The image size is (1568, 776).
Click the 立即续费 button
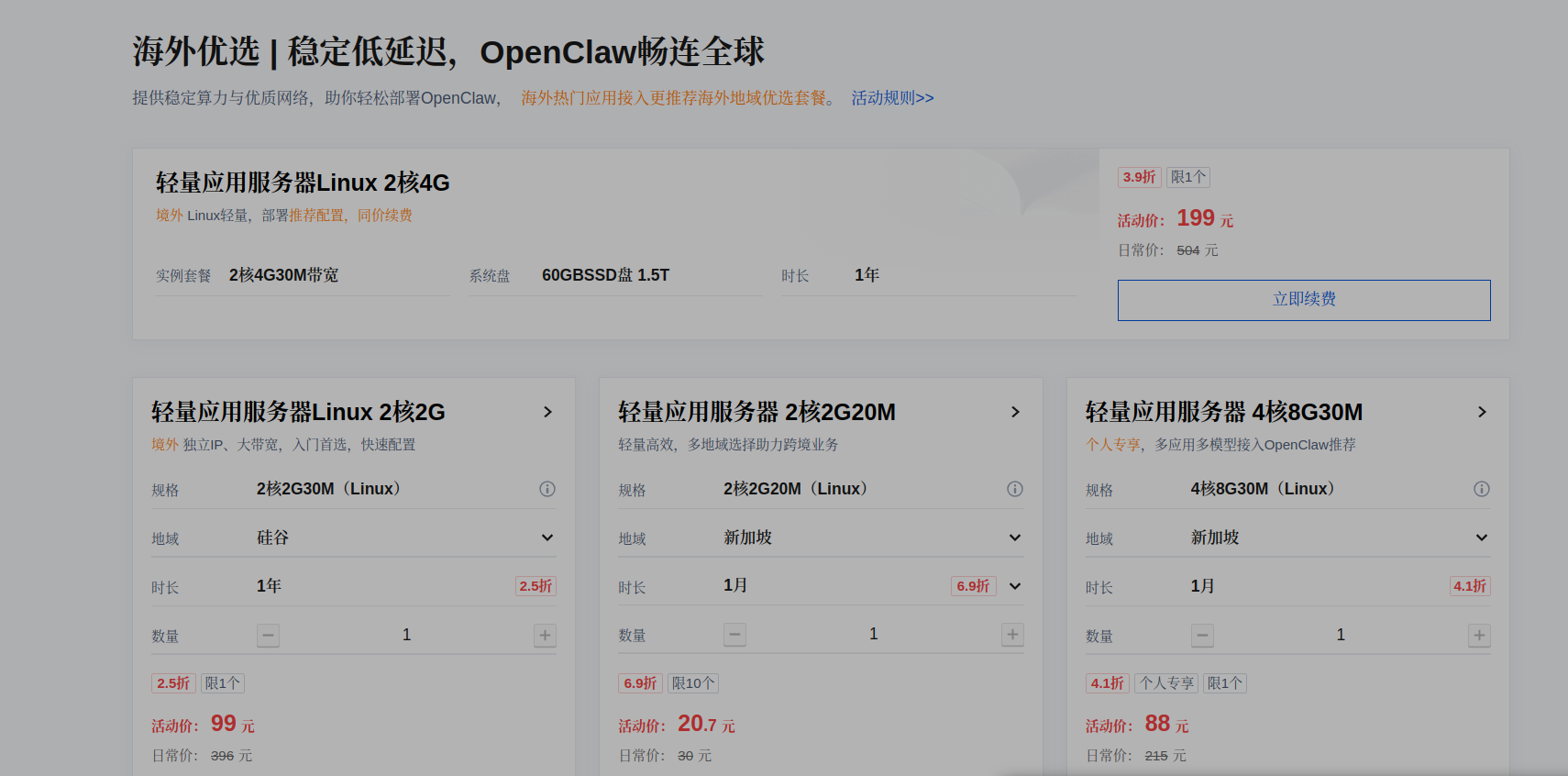click(1304, 300)
